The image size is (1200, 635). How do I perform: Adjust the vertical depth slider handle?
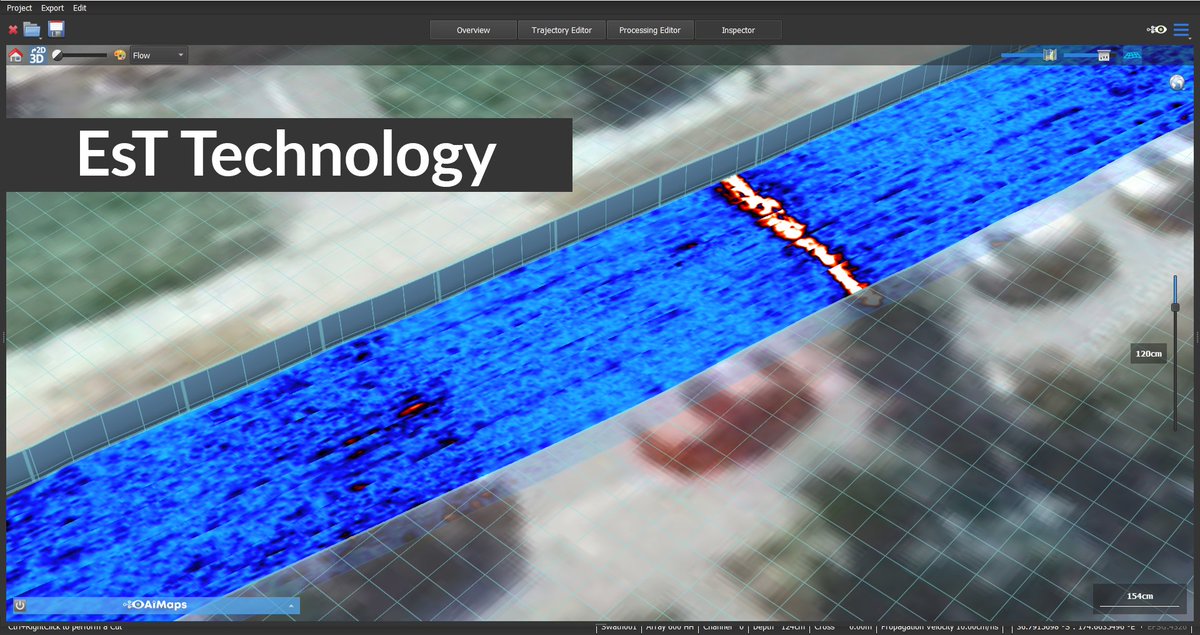1176,307
